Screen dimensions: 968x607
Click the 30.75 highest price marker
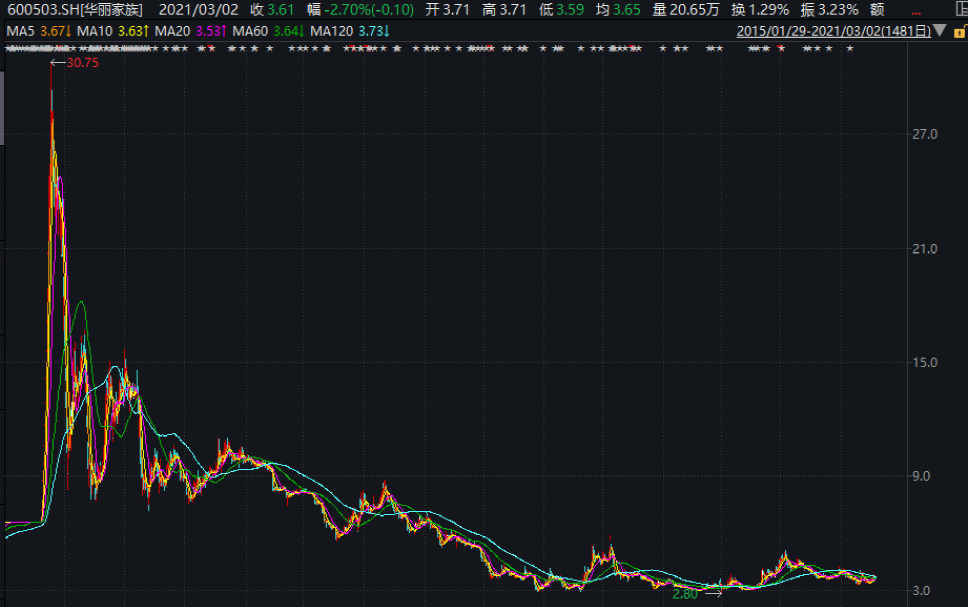point(83,63)
